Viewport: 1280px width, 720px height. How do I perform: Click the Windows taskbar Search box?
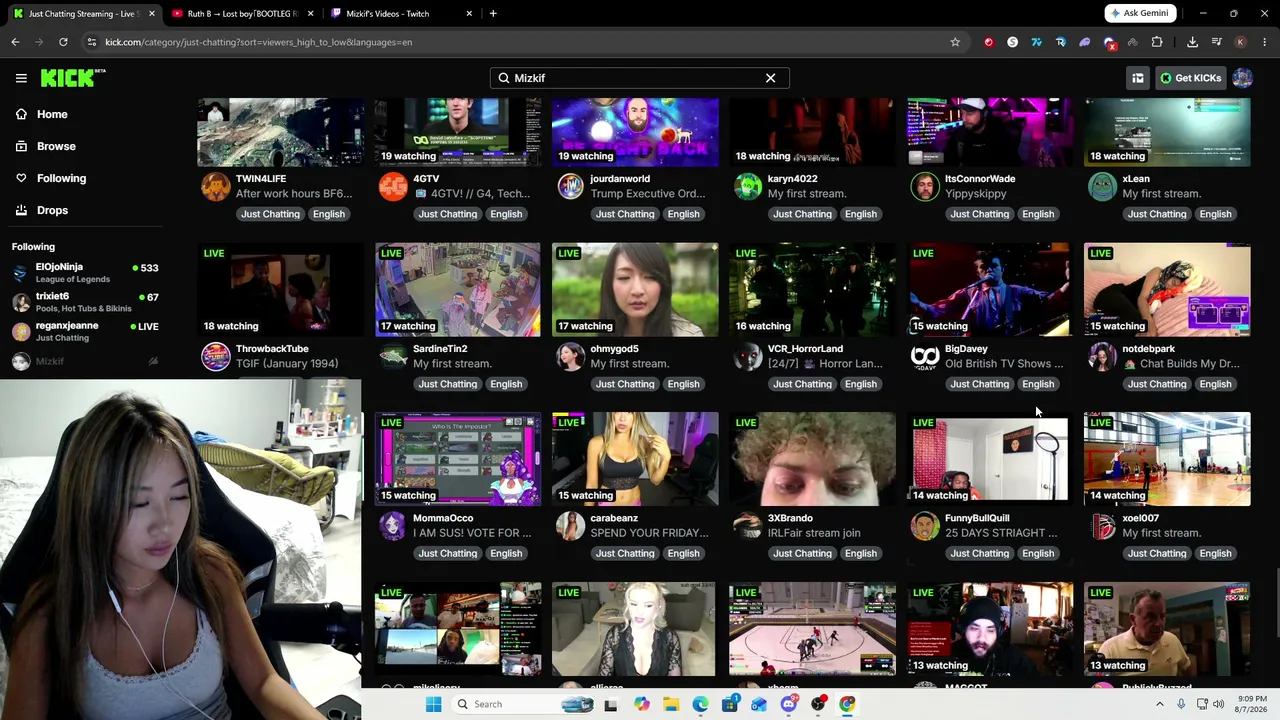click(x=520, y=704)
